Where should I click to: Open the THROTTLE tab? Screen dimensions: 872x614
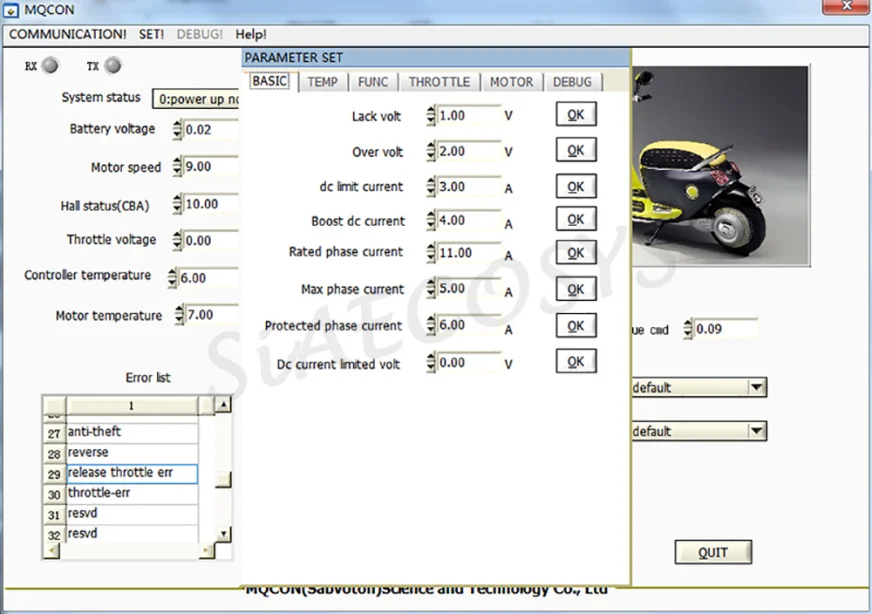click(439, 82)
